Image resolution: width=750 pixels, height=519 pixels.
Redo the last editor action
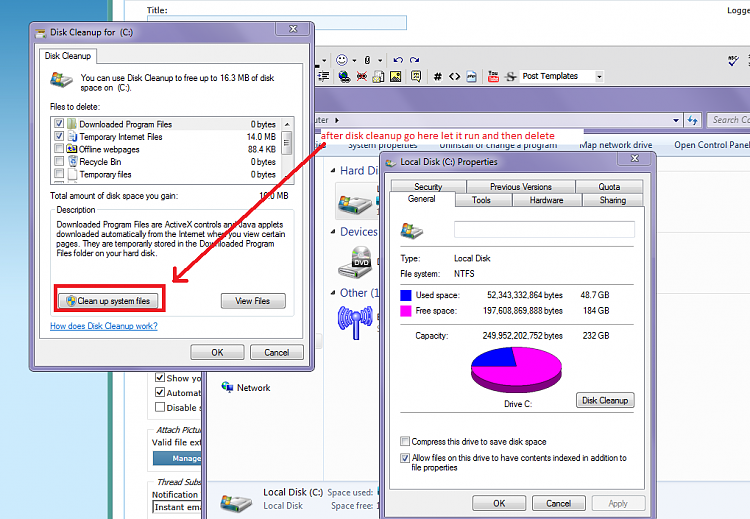tap(415, 60)
